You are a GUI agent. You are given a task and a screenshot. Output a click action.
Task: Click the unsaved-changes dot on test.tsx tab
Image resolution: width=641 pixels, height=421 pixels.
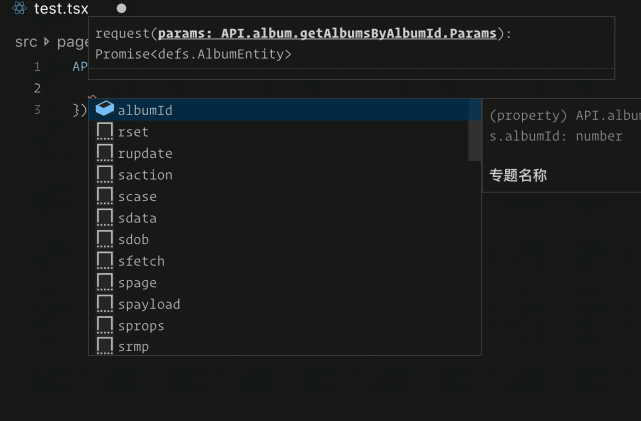pos(121,8)
